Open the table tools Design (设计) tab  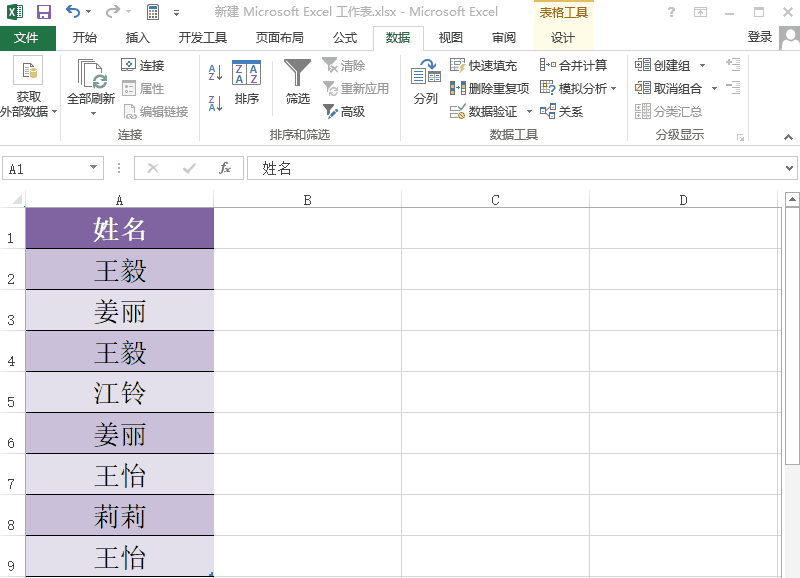click(563, 38)
